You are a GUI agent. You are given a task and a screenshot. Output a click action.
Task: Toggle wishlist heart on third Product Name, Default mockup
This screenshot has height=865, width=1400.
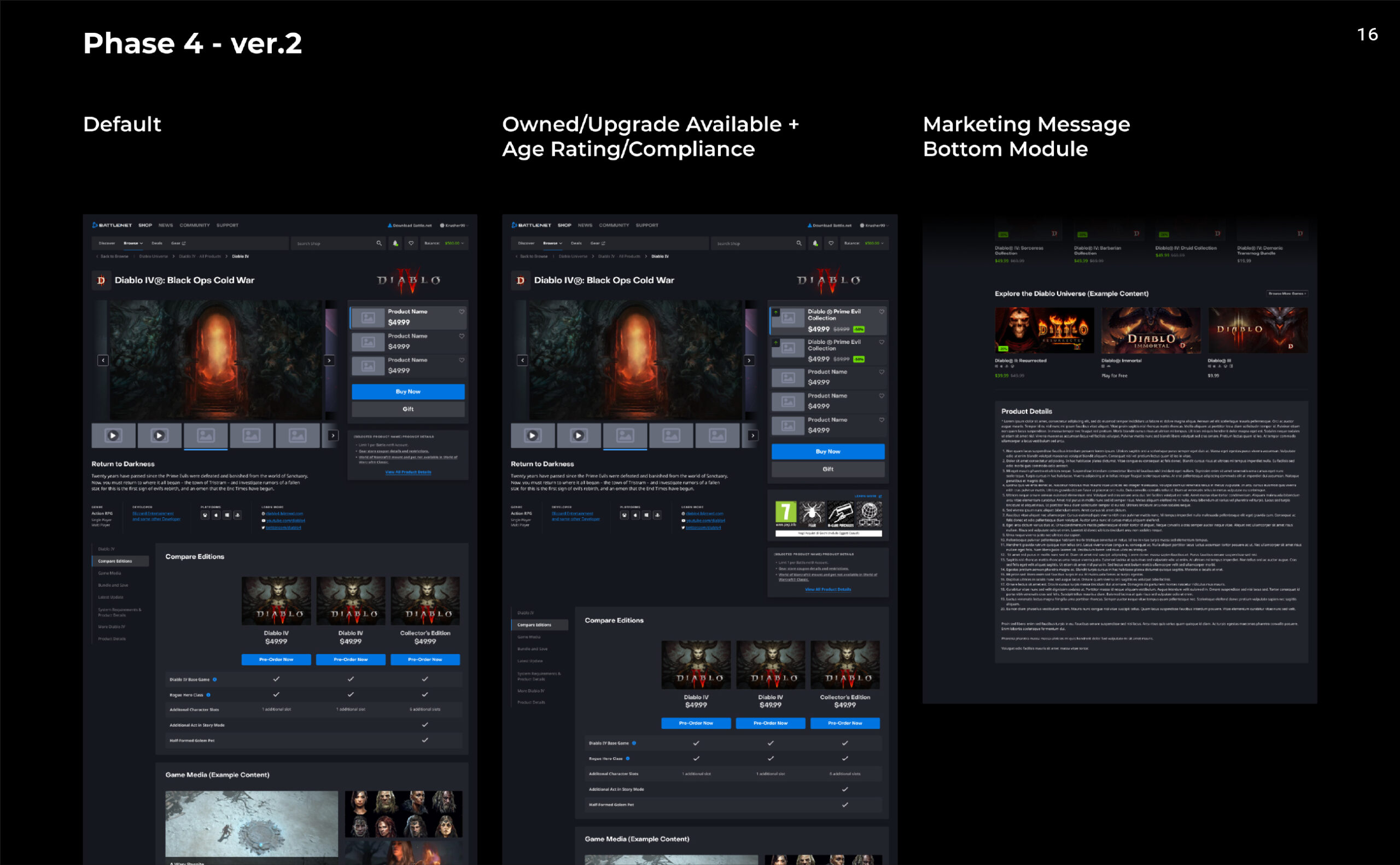pos(461,360)
